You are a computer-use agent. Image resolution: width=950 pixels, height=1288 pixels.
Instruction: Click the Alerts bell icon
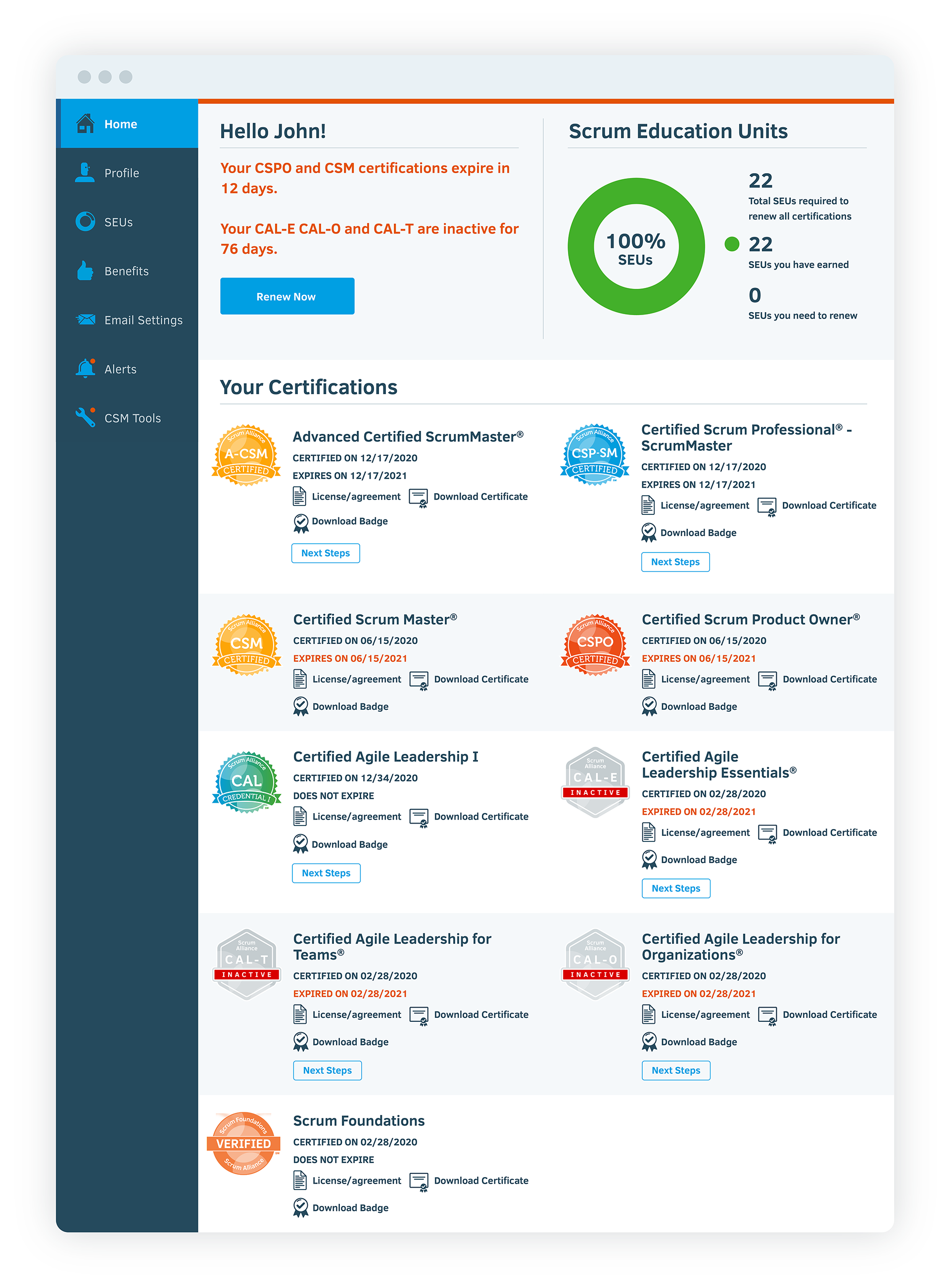click(x=86, y=368)
